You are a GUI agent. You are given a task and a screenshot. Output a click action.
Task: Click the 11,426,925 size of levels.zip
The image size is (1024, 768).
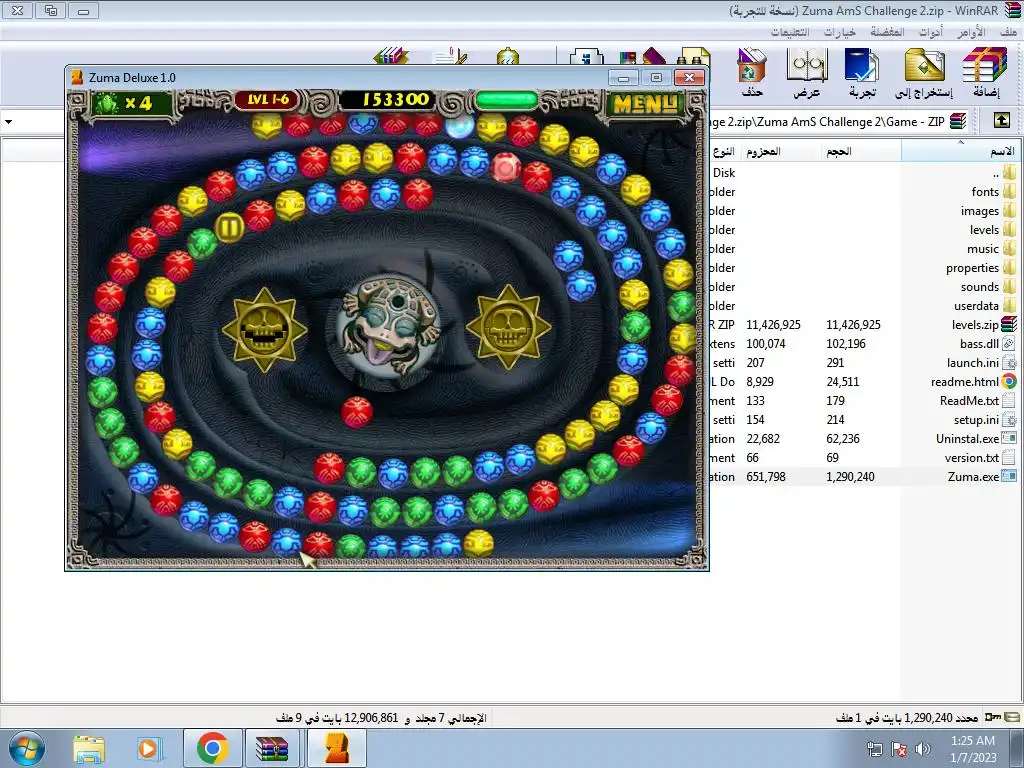pos(853,325)
